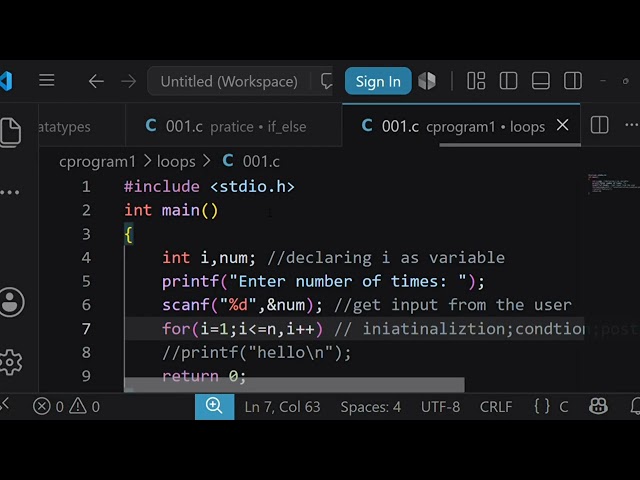Toggle the secondary sidebar
The width and height of the screenshot is (640, 480).
573,80
